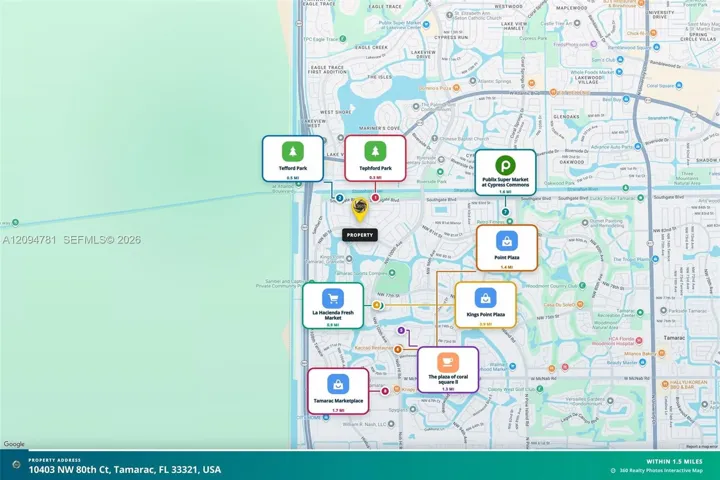Click the 360 Realty Photos Interactive Map text
The width and height of the screenshot is (720, 480).
coord(661,470)
